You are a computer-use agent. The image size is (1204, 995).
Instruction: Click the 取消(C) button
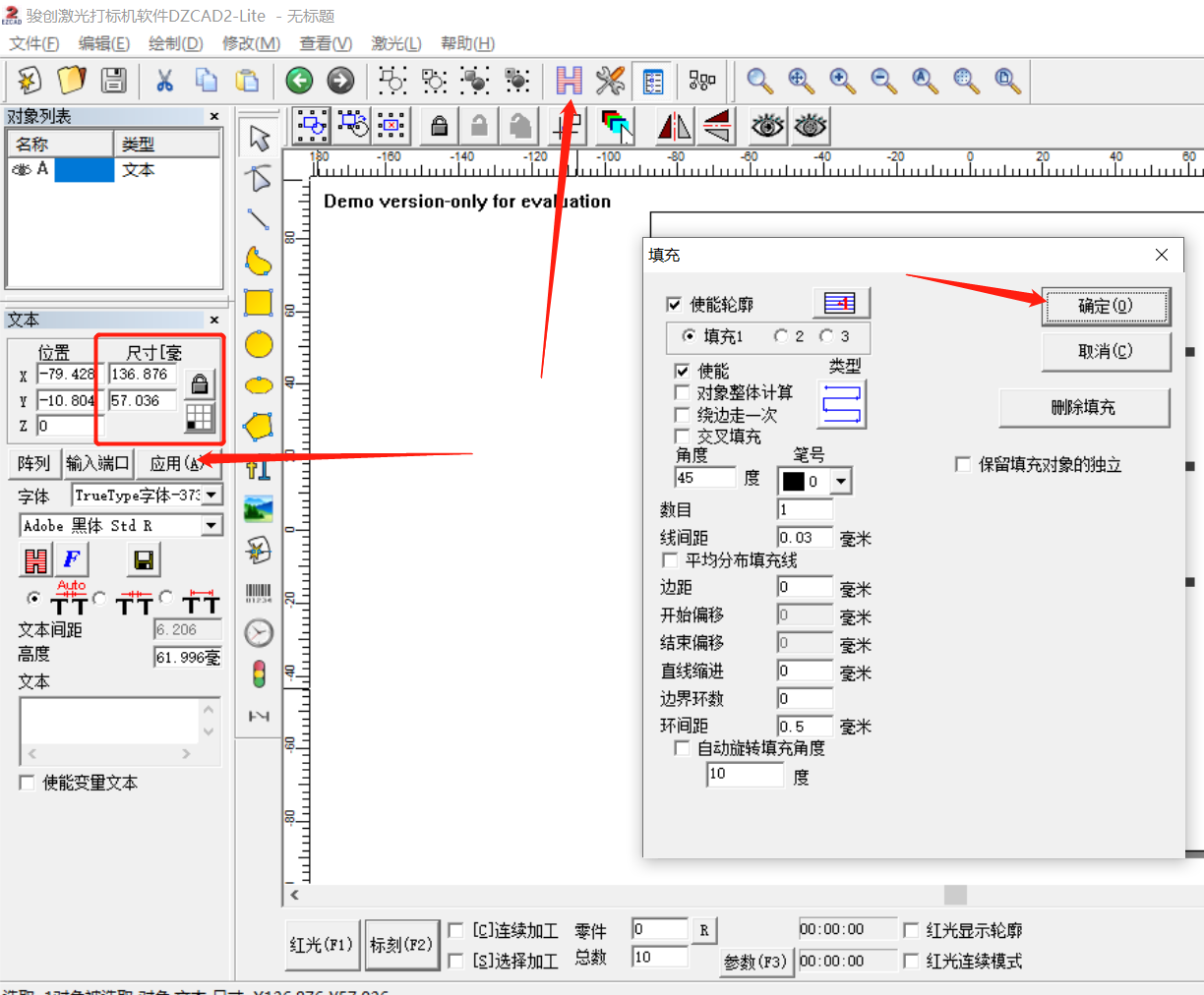tap(1106, 351)
